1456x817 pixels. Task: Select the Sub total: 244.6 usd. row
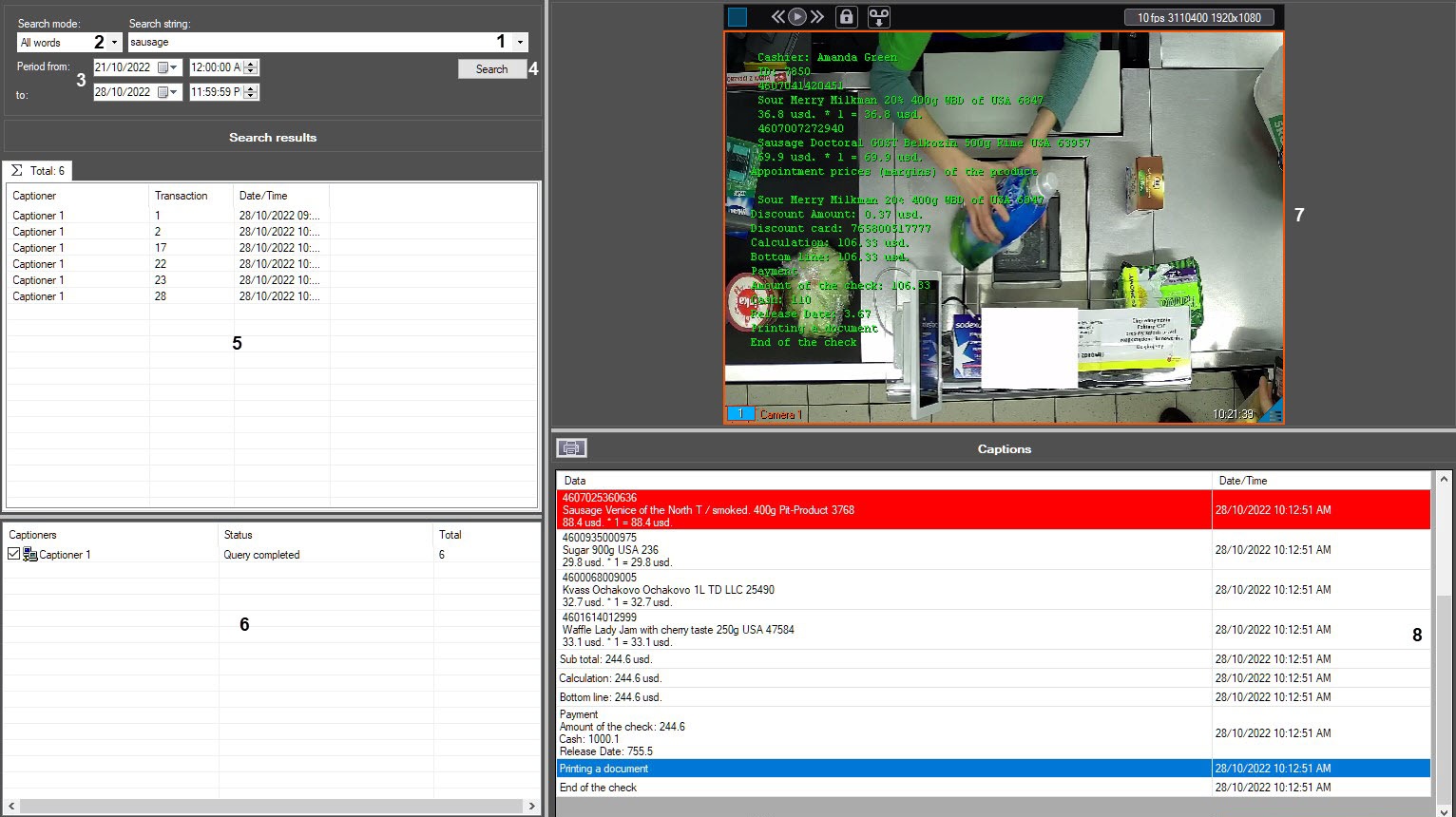click(x=993, y=659)
